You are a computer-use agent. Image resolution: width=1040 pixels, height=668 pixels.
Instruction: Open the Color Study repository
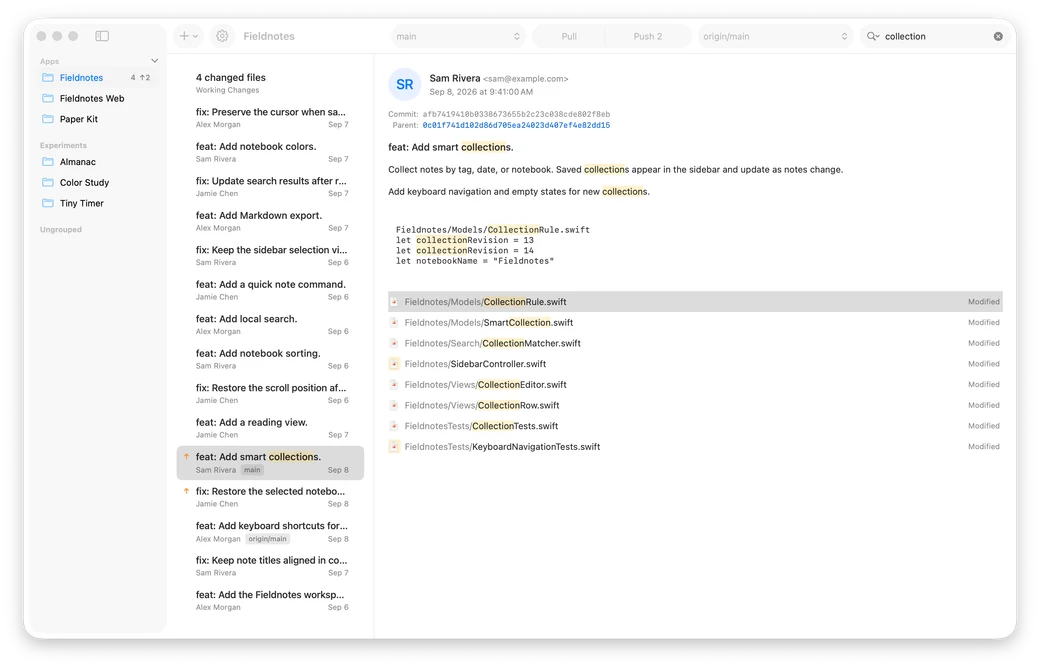click(x=99, y=182)
